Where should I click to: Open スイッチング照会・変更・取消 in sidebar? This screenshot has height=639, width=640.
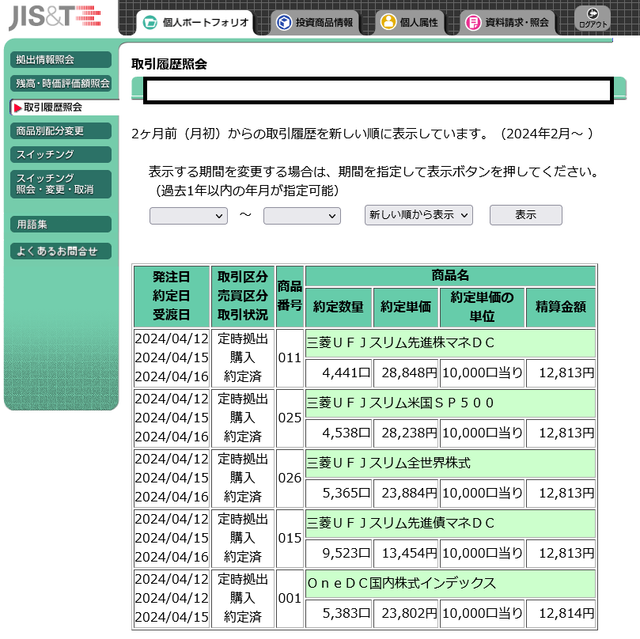click(61, 184)
